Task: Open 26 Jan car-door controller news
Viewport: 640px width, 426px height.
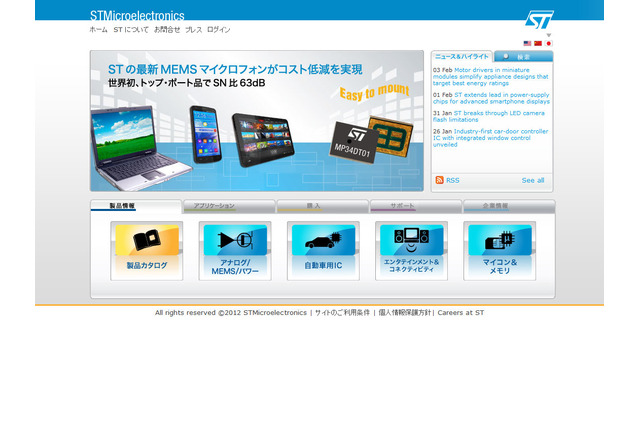Action: click(490, 138)
